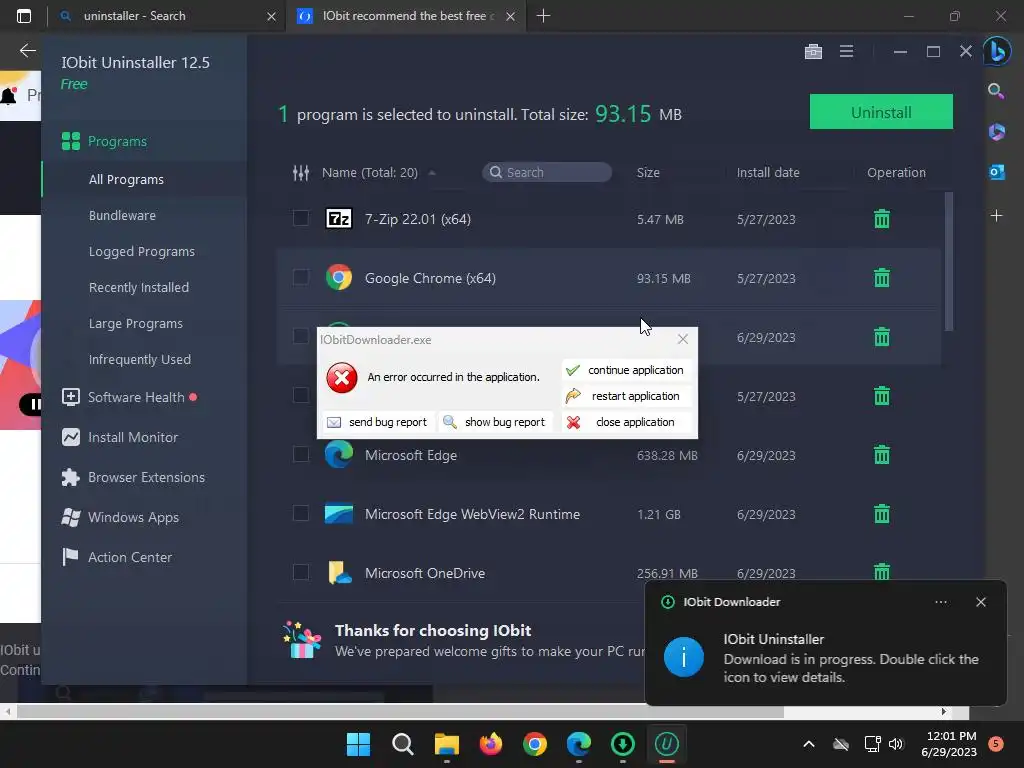This screenshot has width=1024, height=768.
Task: Open Windows Start menu
Action: 358,744
